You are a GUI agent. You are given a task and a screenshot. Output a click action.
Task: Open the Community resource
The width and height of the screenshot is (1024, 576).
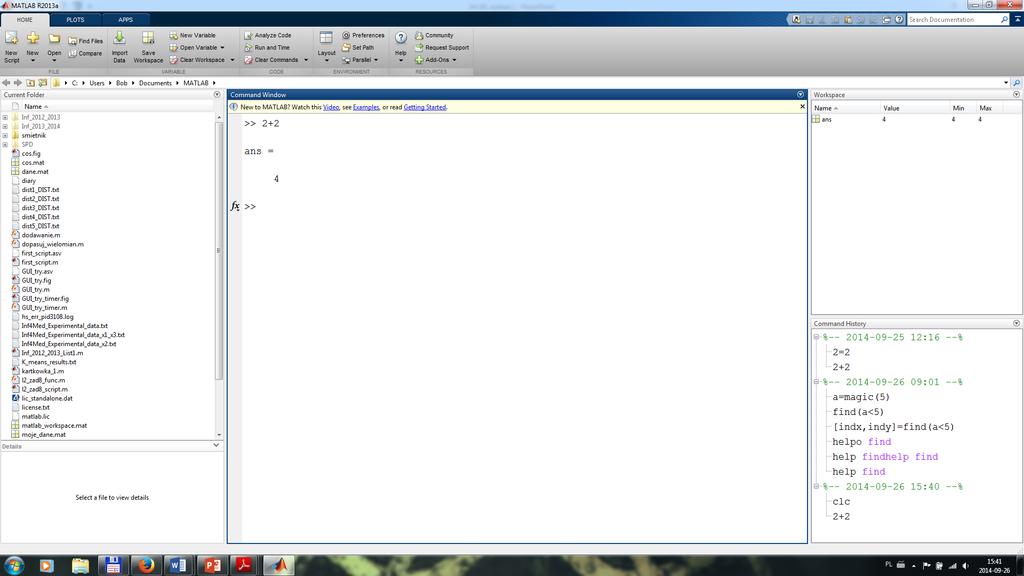click(x=434, y=35)
